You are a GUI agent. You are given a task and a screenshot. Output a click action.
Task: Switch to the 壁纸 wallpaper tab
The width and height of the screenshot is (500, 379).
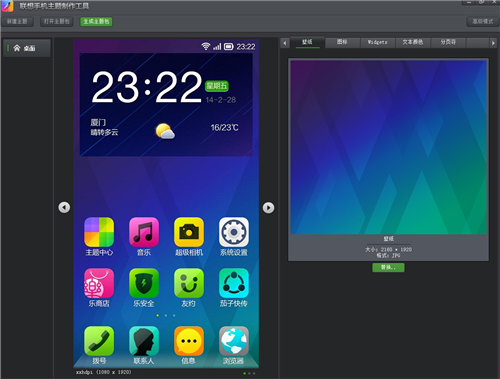coord(307,42)
